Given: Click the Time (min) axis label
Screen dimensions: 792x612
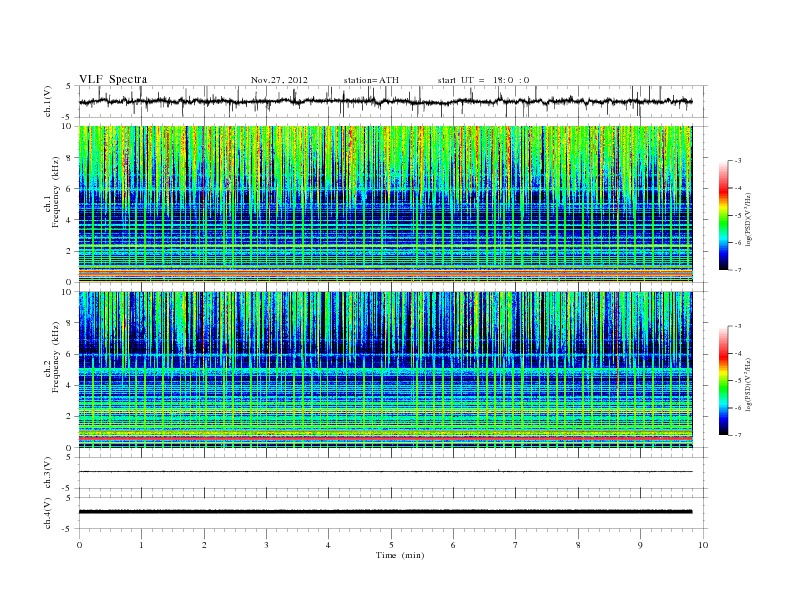Looking at the screenshot, I should coord(400,555).
